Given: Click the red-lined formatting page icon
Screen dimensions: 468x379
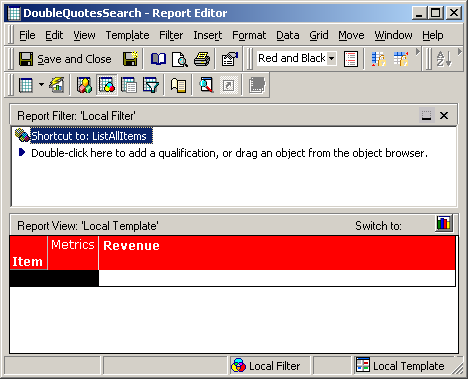Looking at the screenshot, I should (351, 59).
